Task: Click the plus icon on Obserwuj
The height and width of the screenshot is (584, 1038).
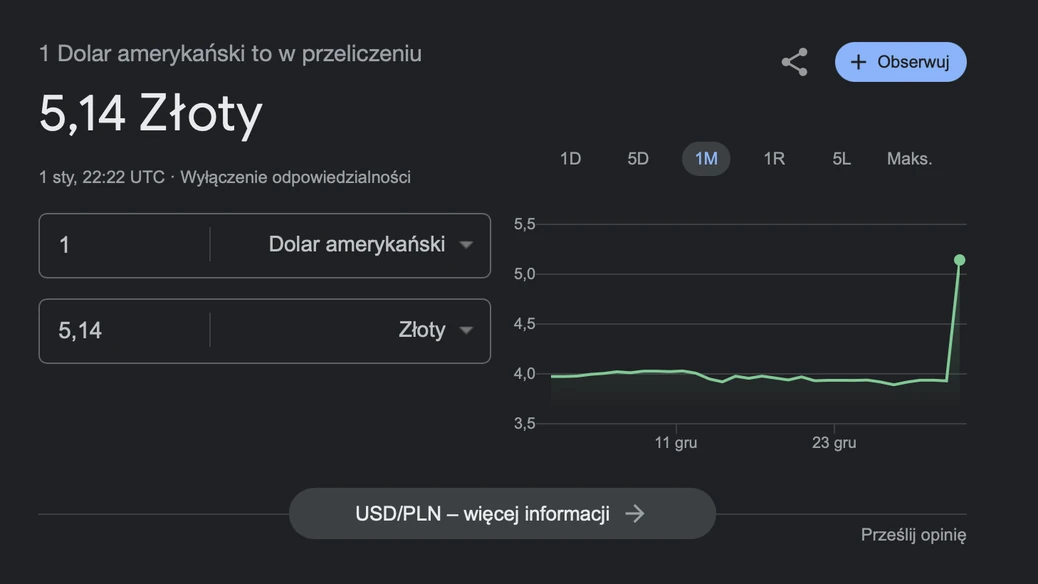Action: [x=858, y=62]
